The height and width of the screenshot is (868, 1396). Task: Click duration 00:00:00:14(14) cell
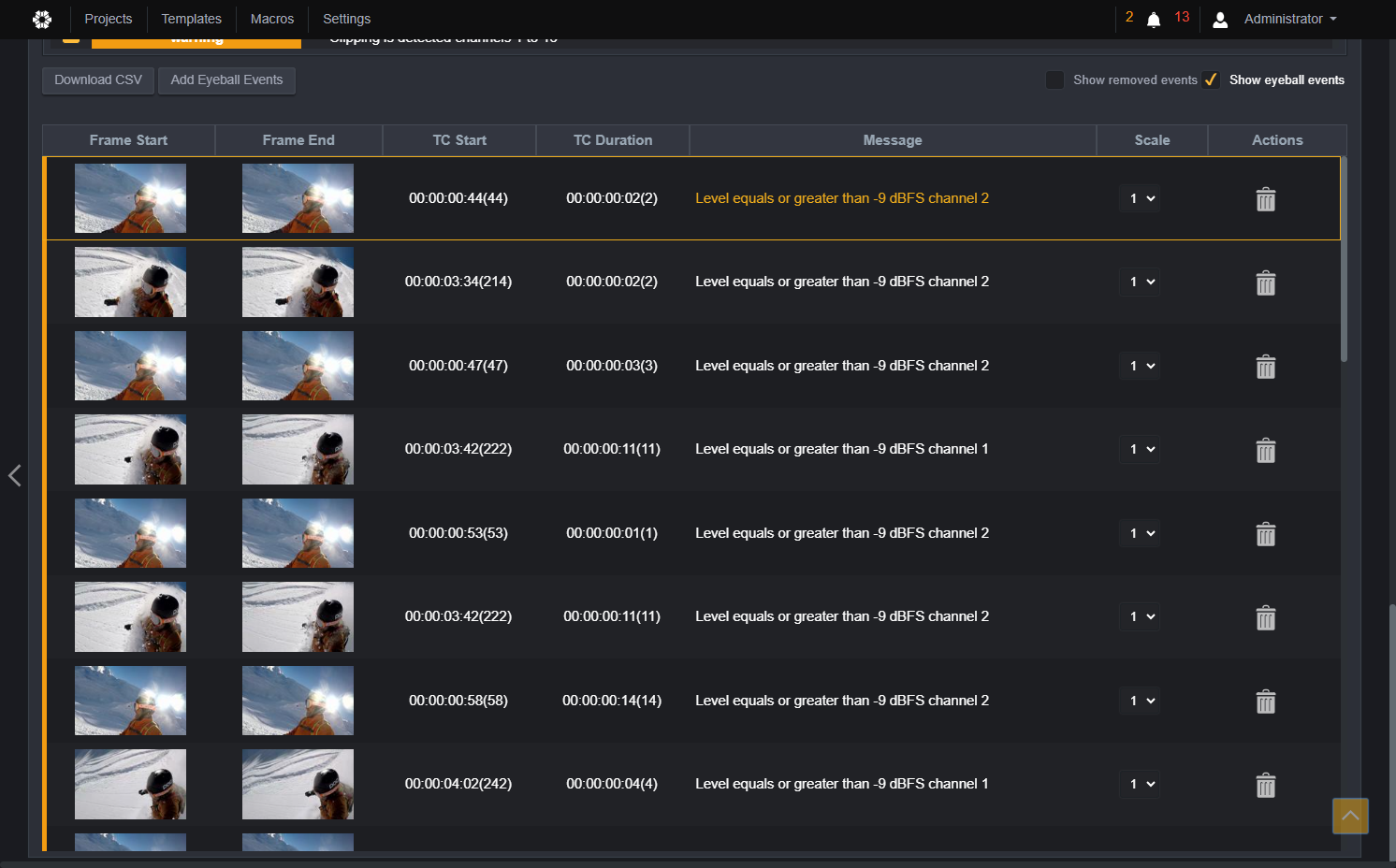coord(612,701)
